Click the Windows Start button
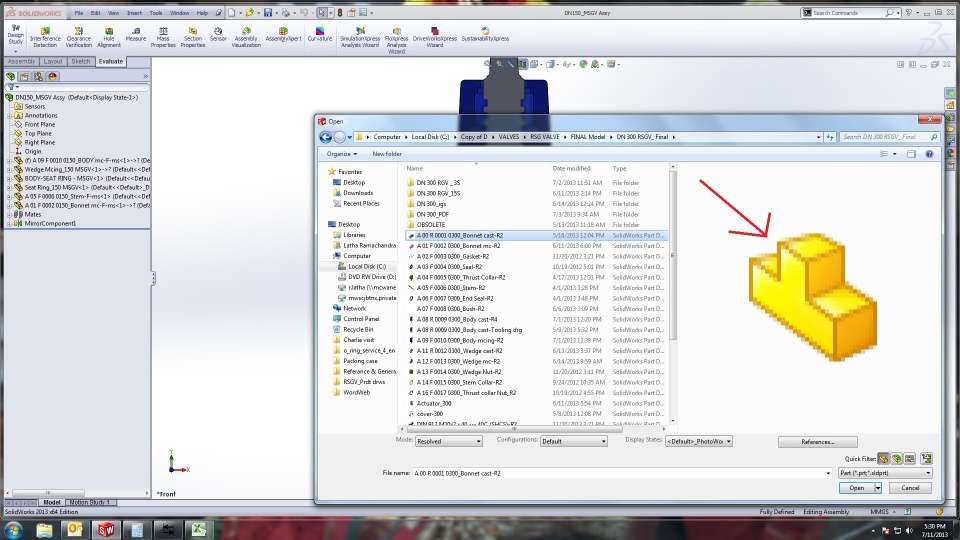This screenshot has width=960, height=540. (x=13, y=530)
